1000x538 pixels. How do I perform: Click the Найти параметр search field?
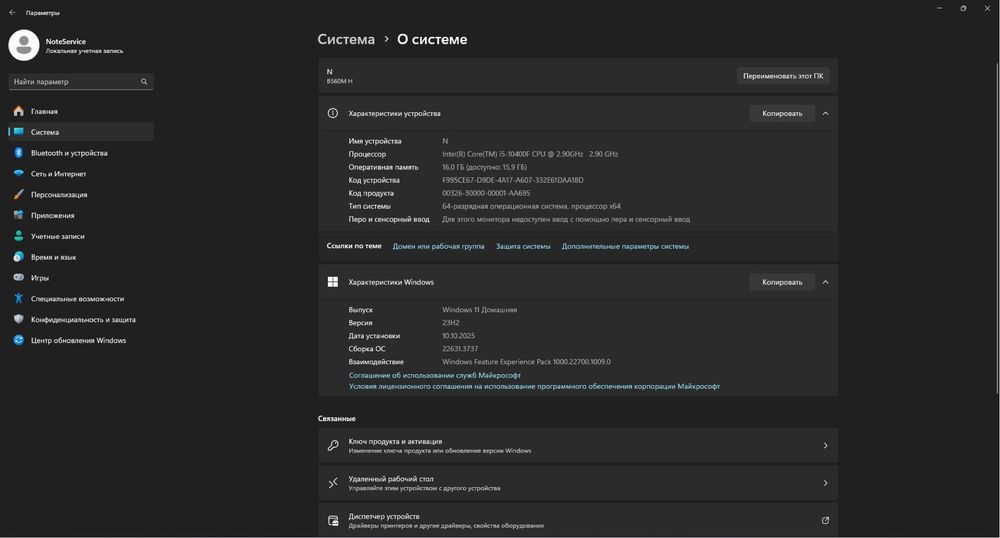[81, 82]
